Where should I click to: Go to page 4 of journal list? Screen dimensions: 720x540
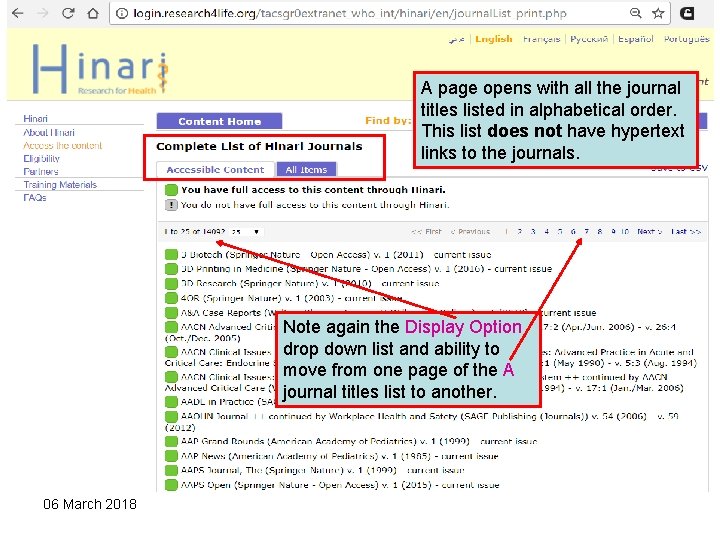(x=546, y=231)
